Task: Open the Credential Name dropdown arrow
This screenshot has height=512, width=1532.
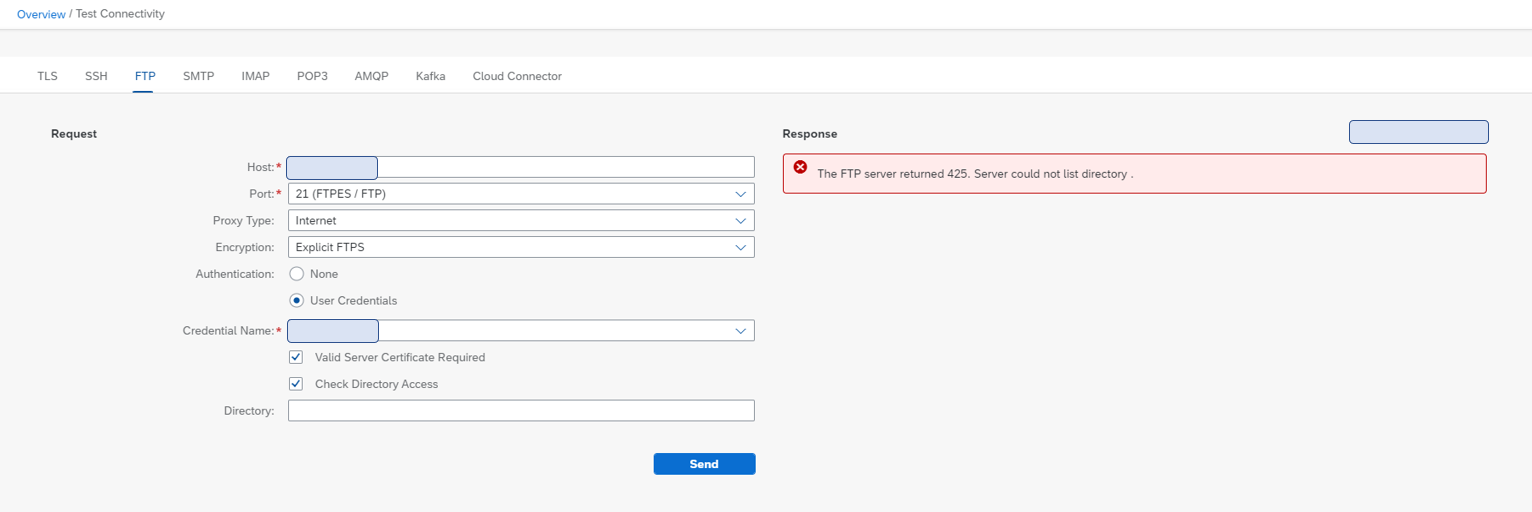Action: click(740, 330)
